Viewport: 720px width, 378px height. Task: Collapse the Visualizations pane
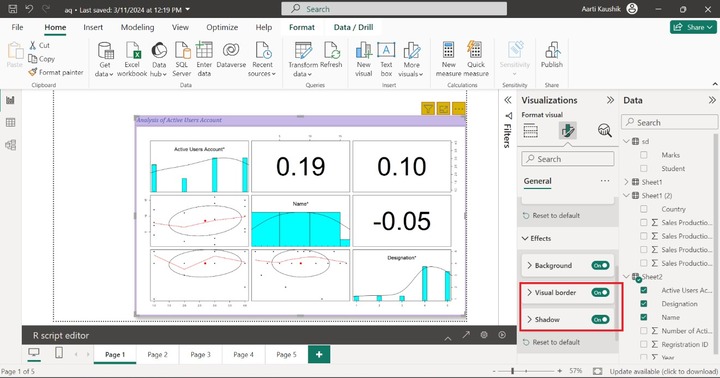pyautogui.click(x=610, y=100)
